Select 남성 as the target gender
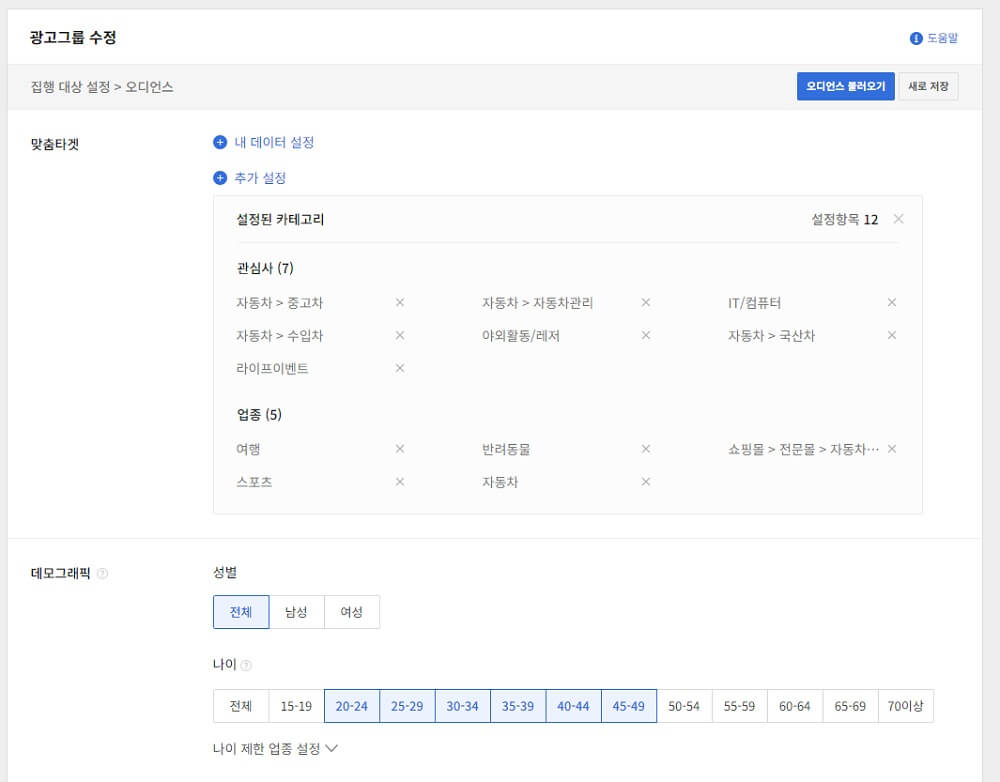The height and width of the screenshot is (782, 1000). coord(296,611)
